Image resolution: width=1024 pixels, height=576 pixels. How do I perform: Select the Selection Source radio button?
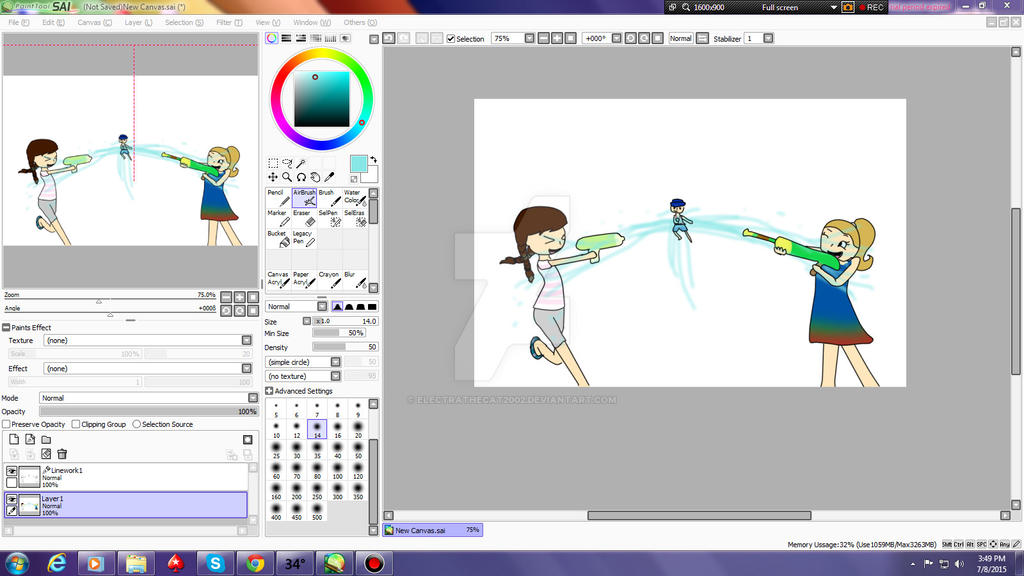click(136, 424)
